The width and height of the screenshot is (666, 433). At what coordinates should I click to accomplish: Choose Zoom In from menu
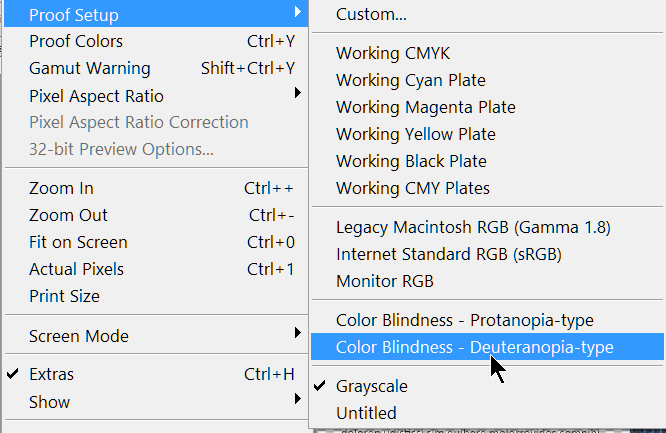[x=61, y=188]
